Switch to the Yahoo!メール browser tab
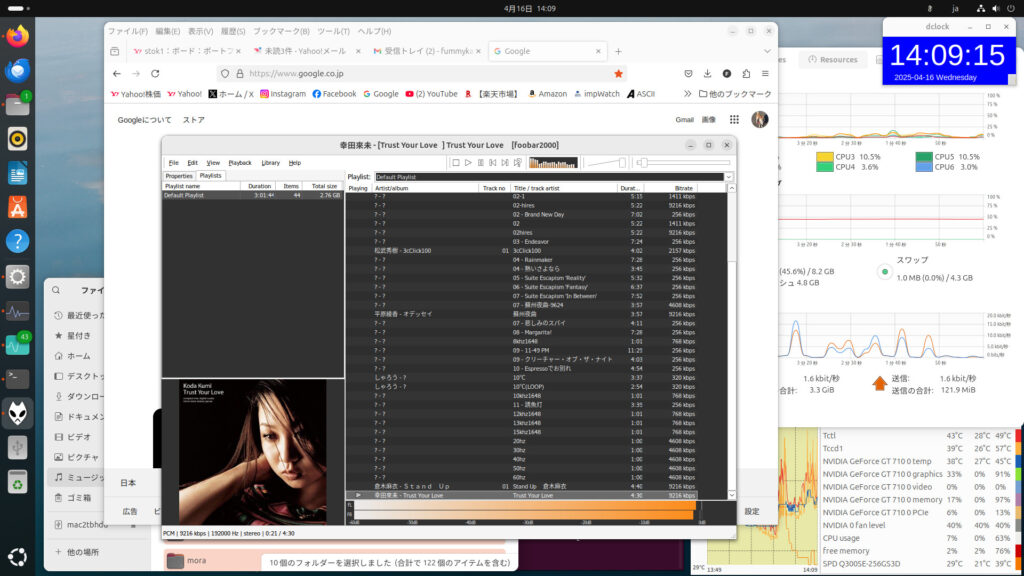The image size is (1024, 576). point(305,51)
